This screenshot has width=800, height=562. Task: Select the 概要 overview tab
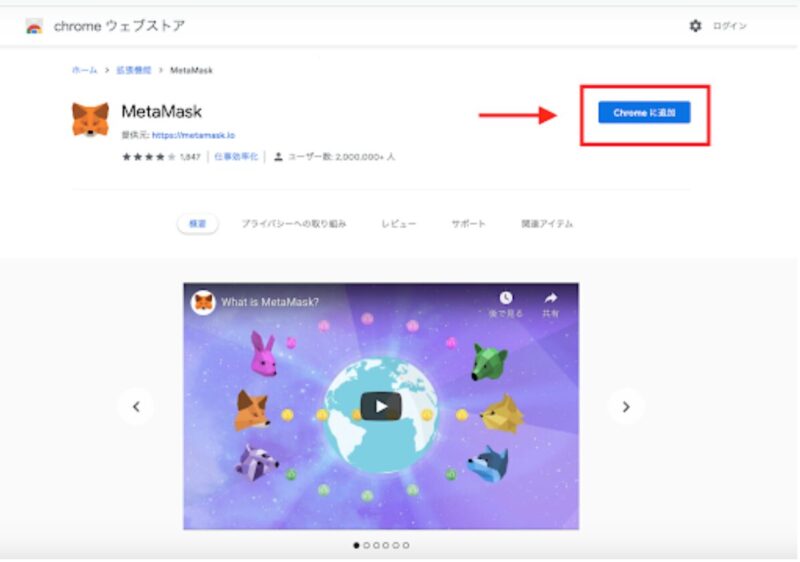coord(198,224)
